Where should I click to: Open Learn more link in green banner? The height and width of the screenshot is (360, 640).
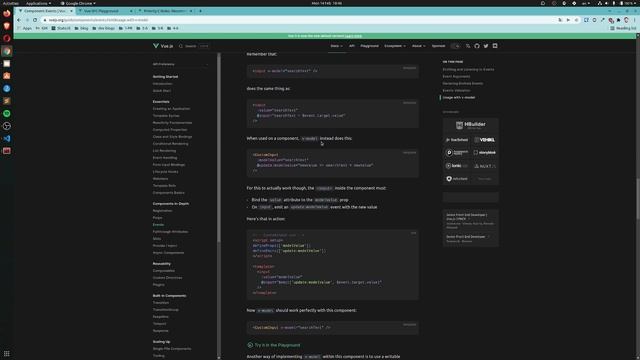(x=353, y=36)
